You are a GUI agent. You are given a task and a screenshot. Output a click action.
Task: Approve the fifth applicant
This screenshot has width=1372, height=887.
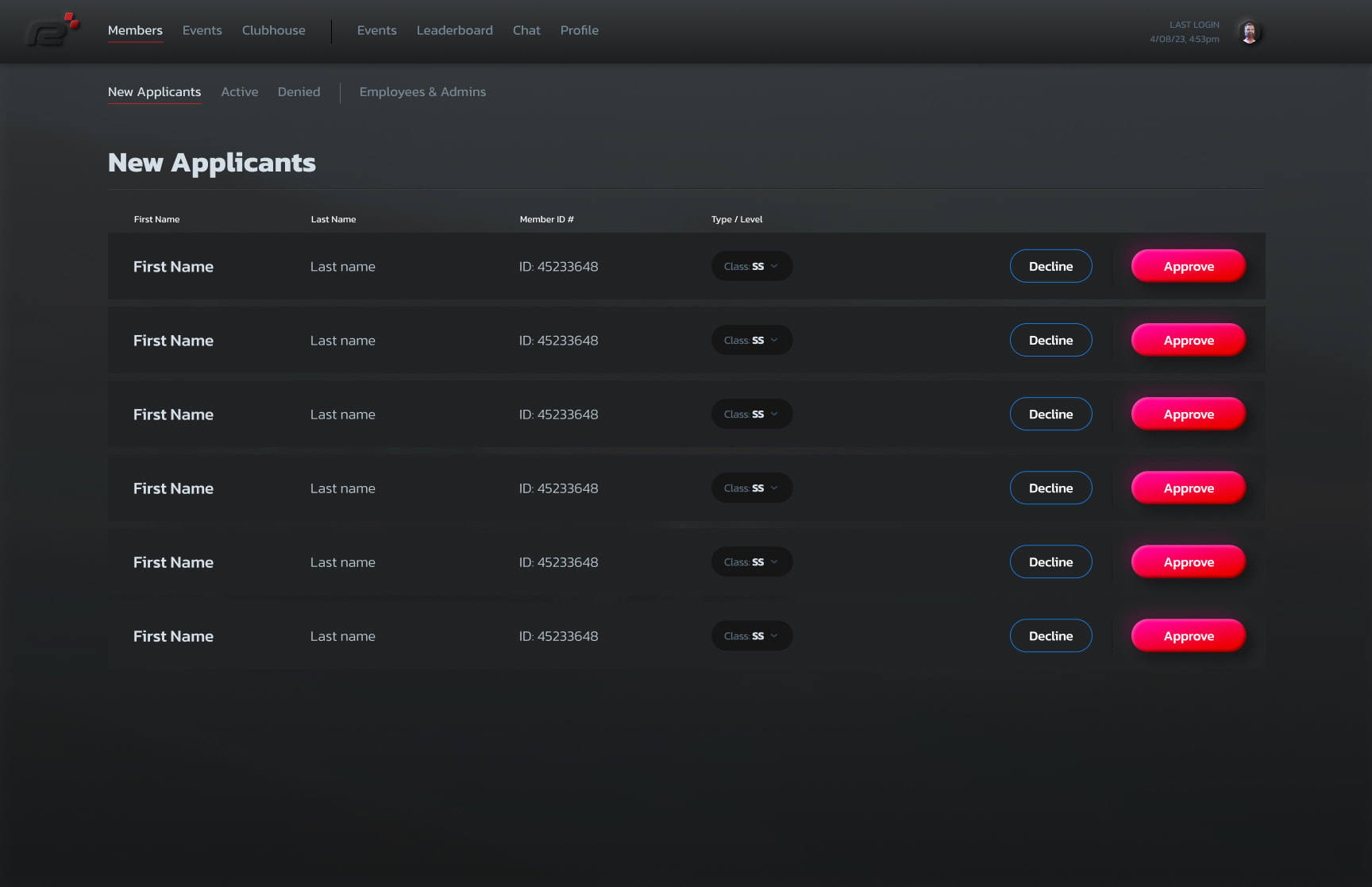point(1189,561)
